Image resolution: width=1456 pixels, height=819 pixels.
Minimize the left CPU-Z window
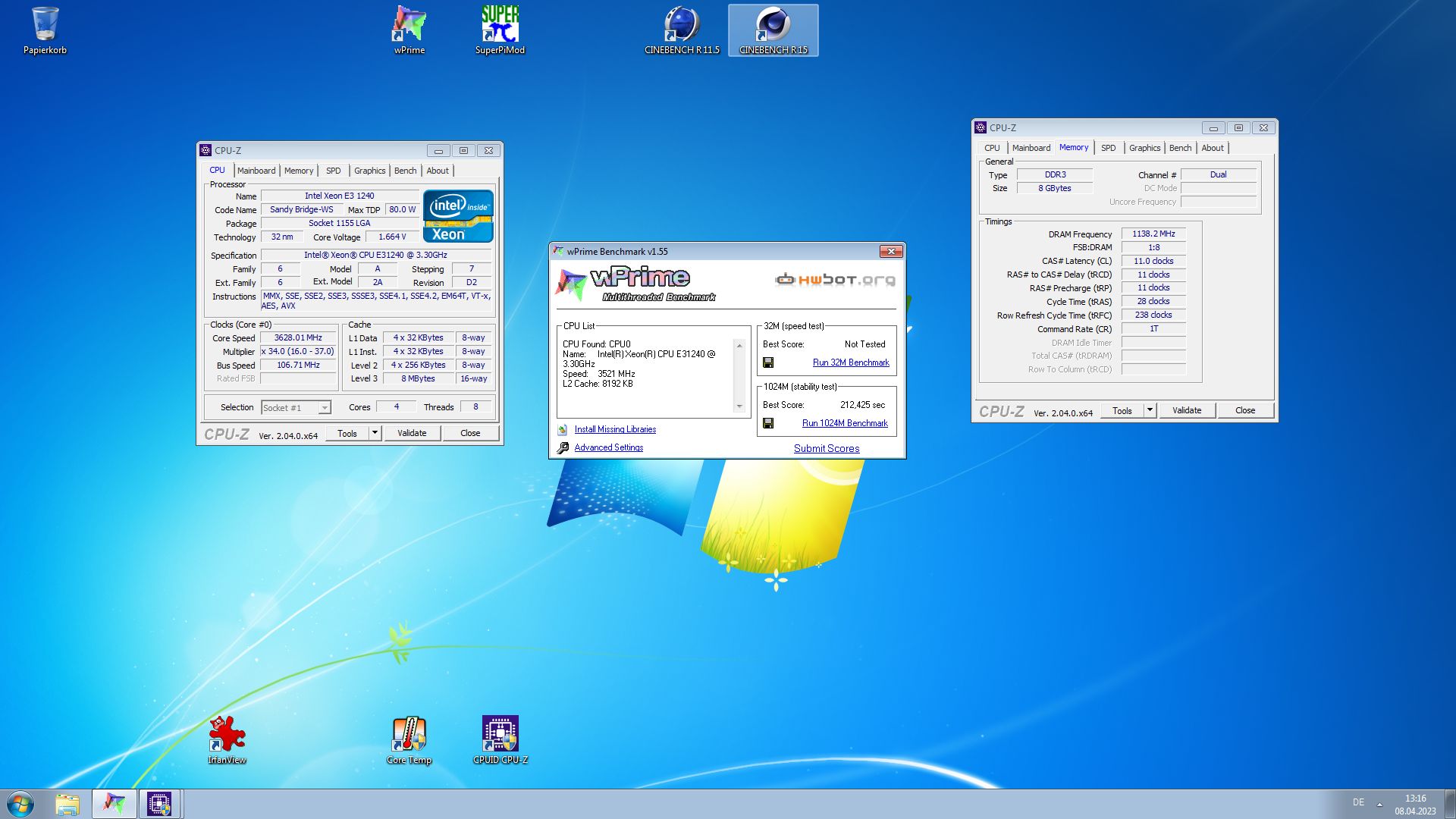(x=438, y=151)
